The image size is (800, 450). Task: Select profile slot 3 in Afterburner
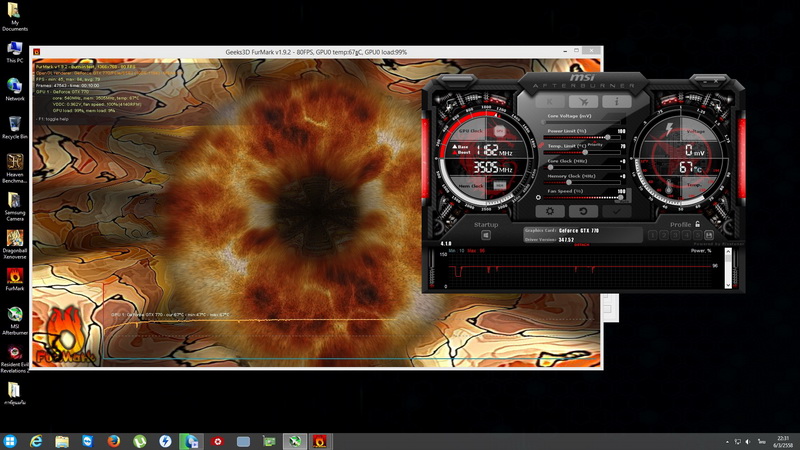tap(675, 235)
